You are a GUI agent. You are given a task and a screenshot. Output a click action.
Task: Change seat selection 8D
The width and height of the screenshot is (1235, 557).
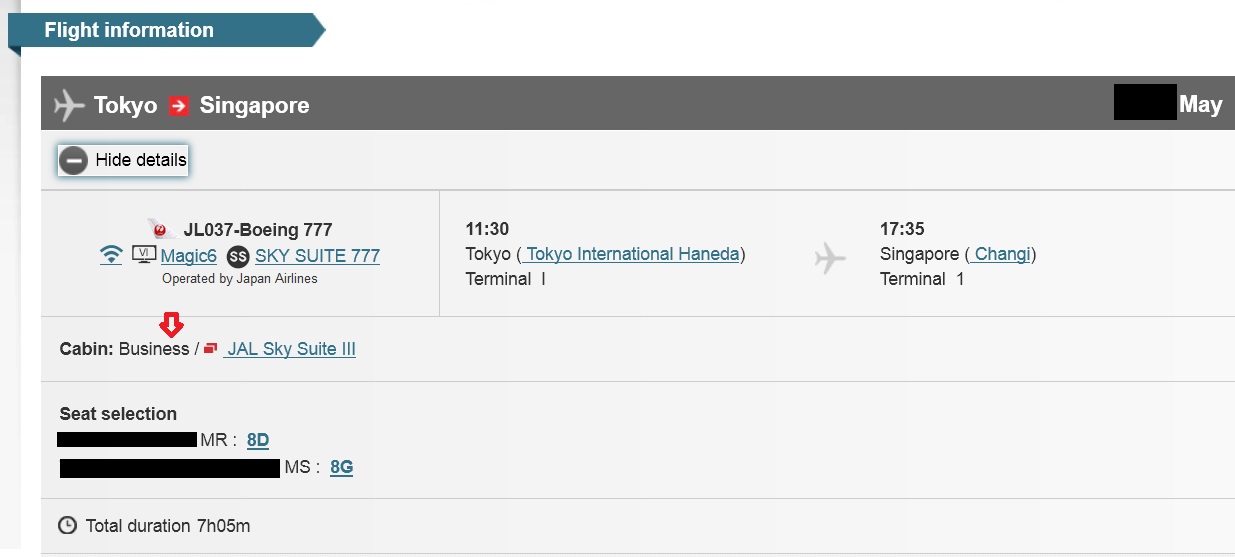[258, 439]
